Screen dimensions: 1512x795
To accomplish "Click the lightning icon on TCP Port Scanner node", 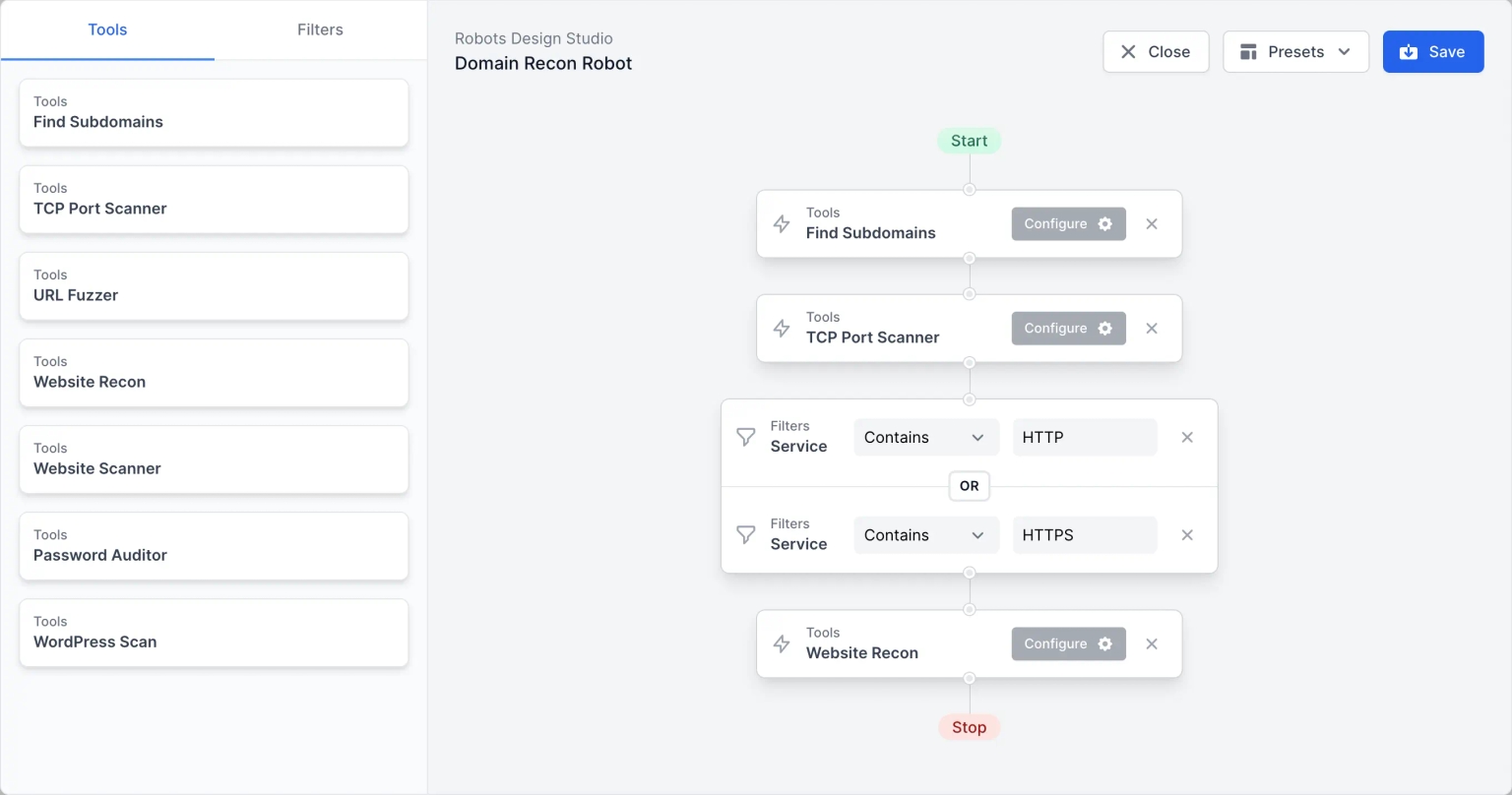I will [782, 329].
